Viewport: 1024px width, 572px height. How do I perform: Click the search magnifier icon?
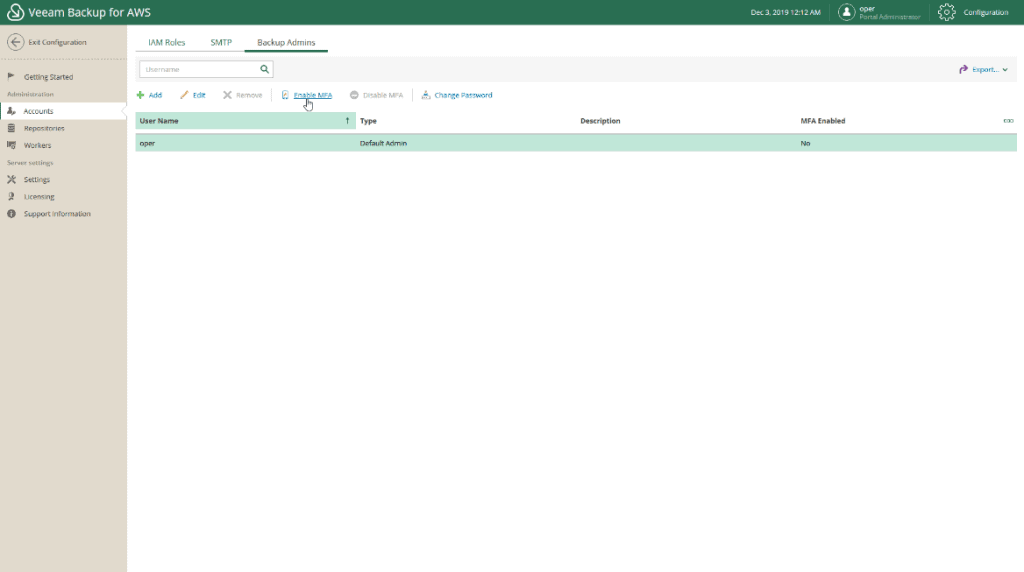point(264,69)
